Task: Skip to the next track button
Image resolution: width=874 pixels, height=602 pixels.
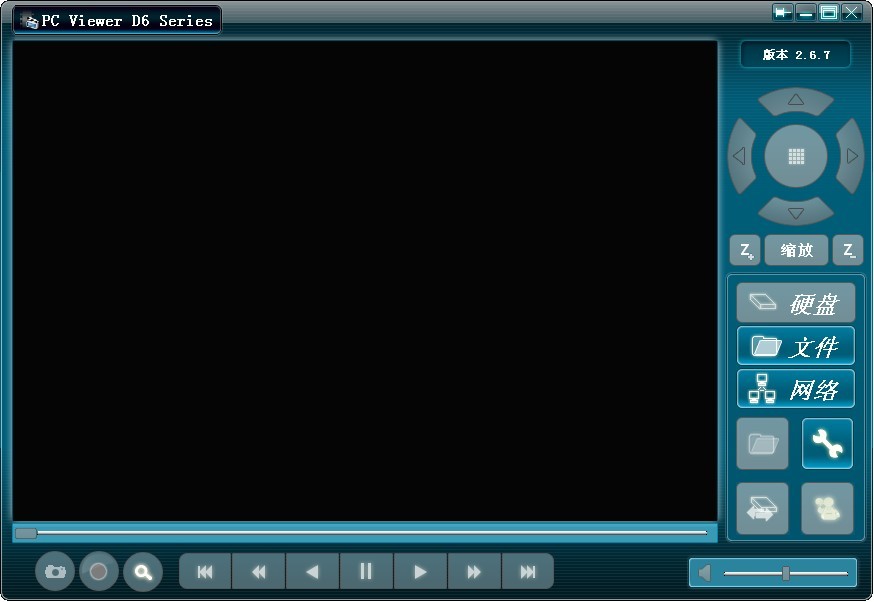Action: (x=527, y=571)
